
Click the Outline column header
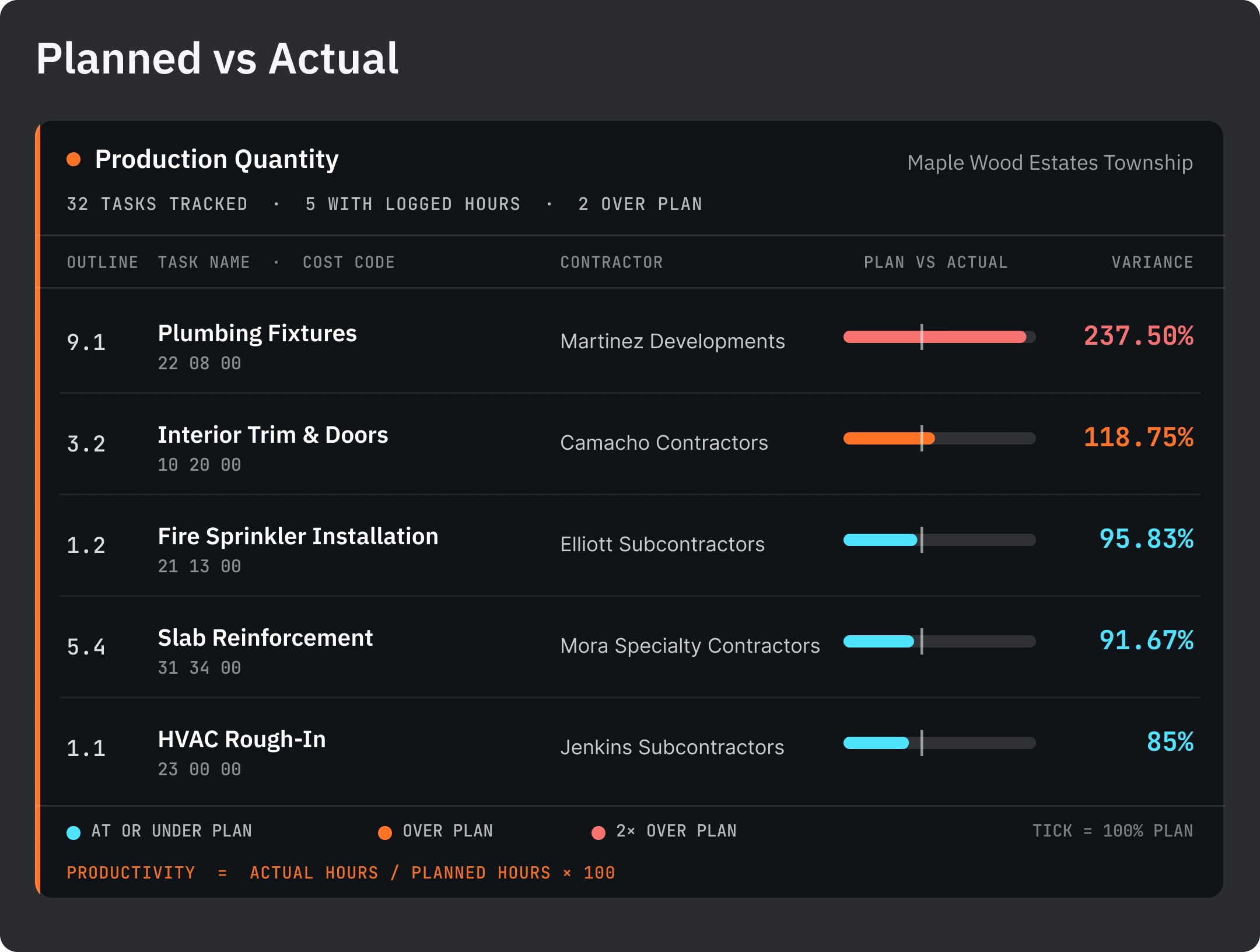(103, 262)
